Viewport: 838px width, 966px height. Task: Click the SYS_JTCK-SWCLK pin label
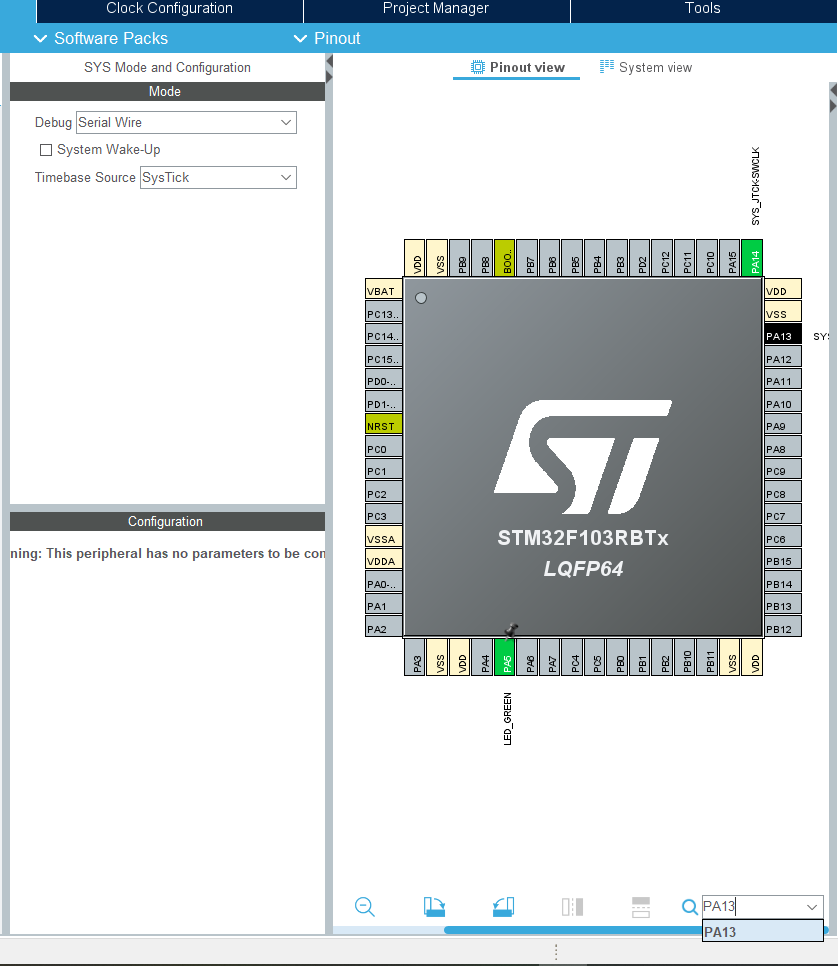(755, 186)
